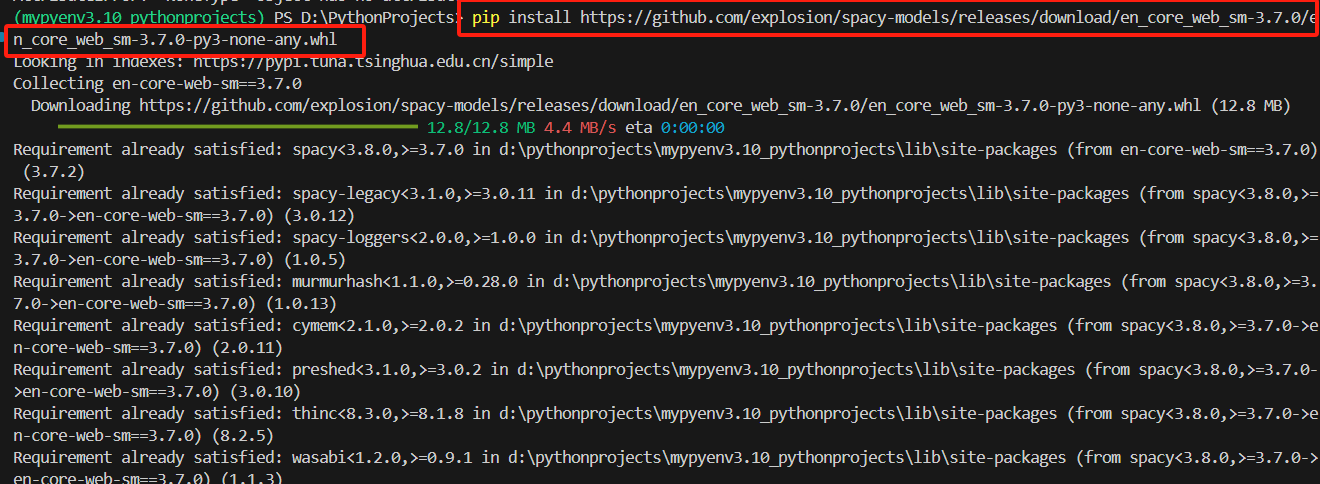Click the word 'install' after pip
The height and width of the screenshot is (484, 1320).
click(540, 19)
